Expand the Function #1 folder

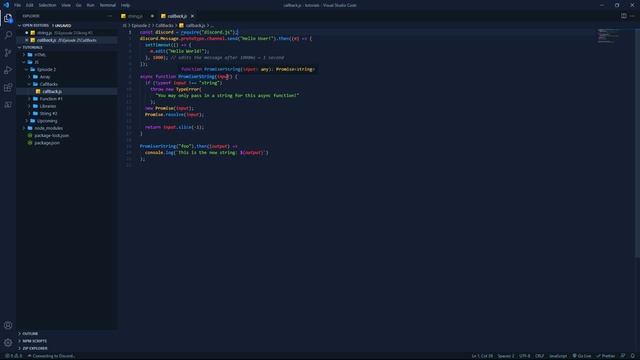[x=67, y=99]
